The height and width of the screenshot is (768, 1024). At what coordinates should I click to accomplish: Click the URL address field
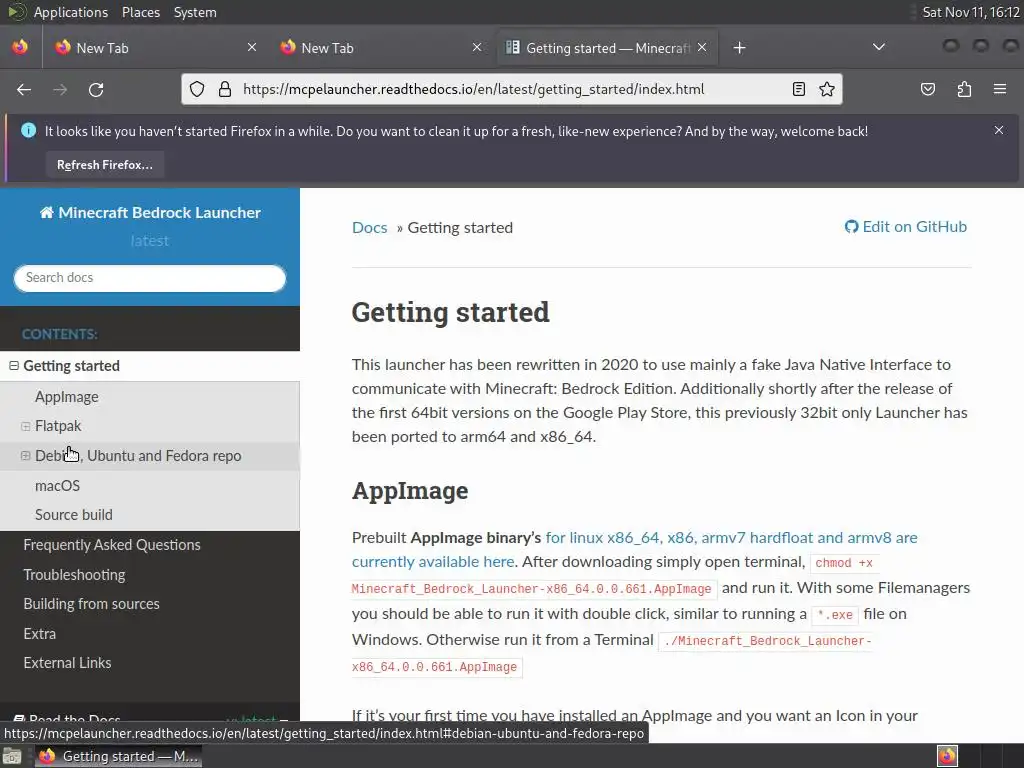click(509, 89)
